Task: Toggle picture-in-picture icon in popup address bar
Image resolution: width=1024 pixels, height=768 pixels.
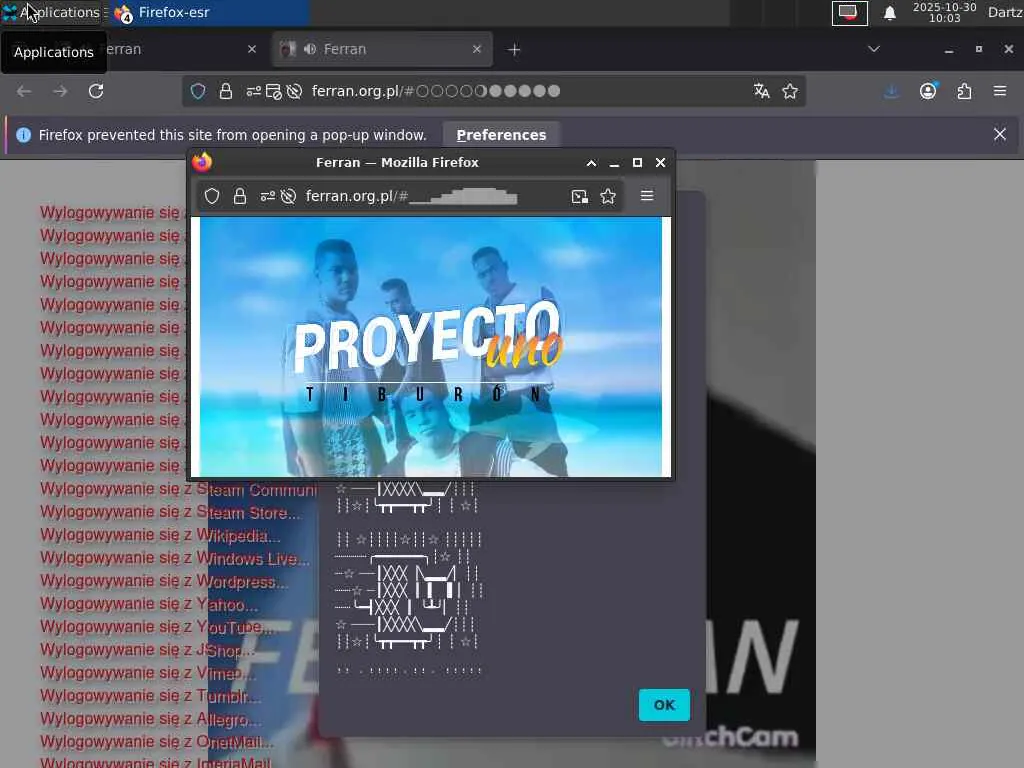Action: click(x=579, y=196)
